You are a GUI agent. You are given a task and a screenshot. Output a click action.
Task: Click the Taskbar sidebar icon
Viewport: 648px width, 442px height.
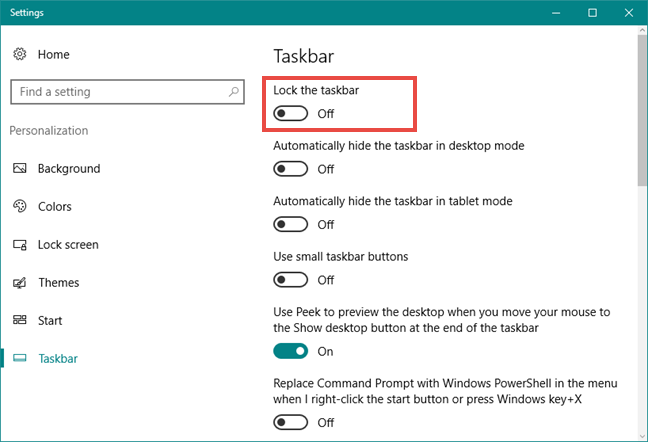point(19,358)
